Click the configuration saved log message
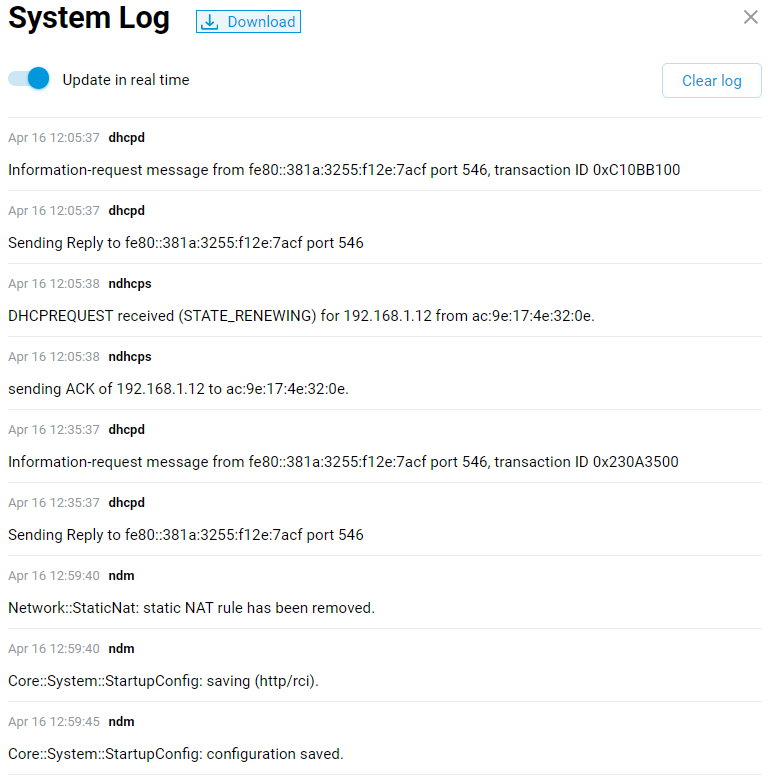771x781 pixels. [x=175, y=754]
